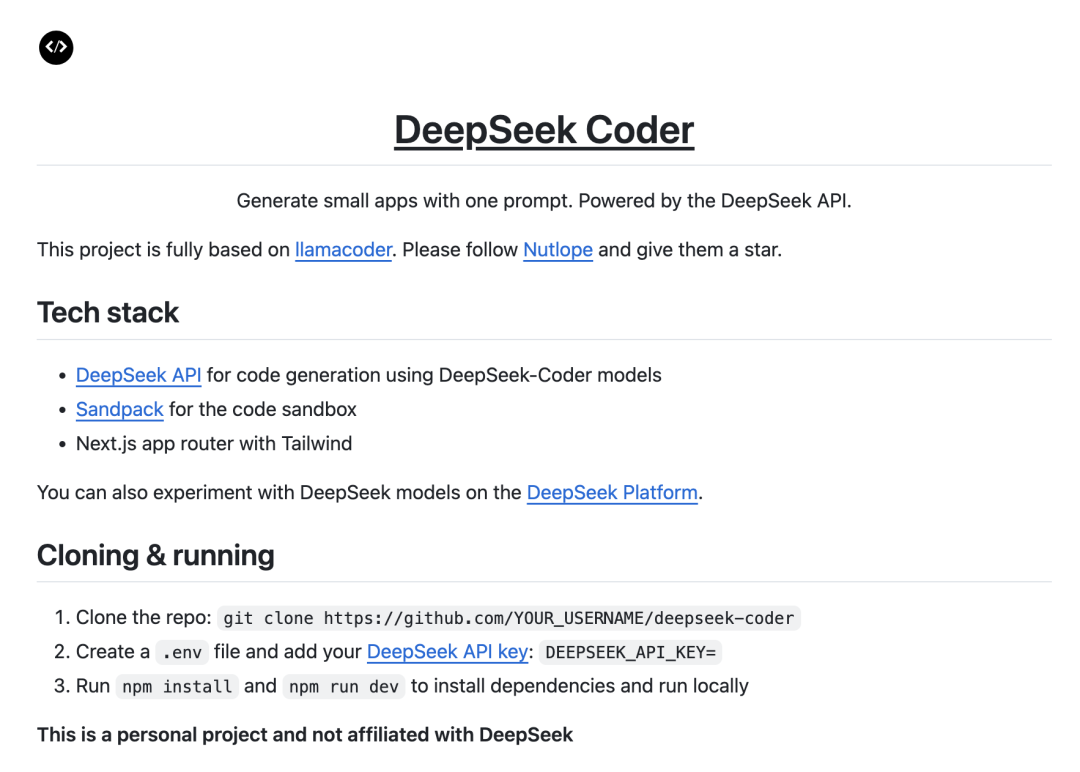Click 'This project is fully based on' text
The width and height of the screenshot is (1080, 772).
pos(163,249)
